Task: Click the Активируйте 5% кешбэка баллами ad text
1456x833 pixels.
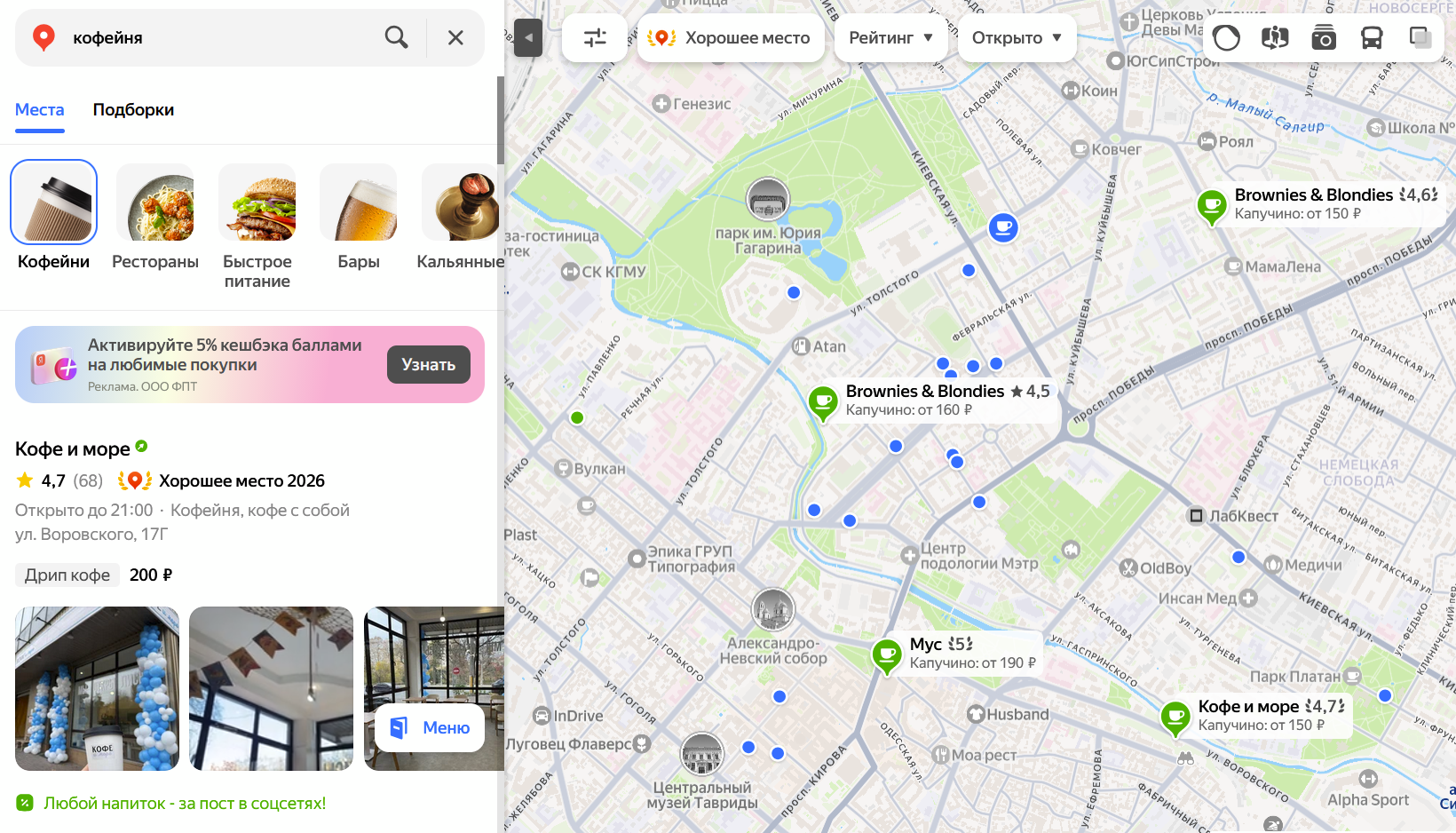Action: coord(225,355)
